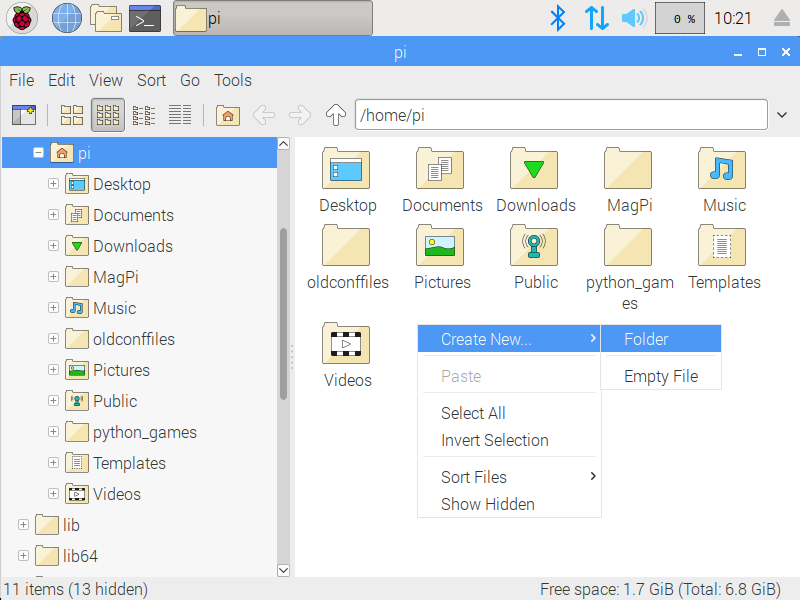Viewport: 800px width, 600px height.
Task: Open the Videos folder in the file pane
Action: 347,346
